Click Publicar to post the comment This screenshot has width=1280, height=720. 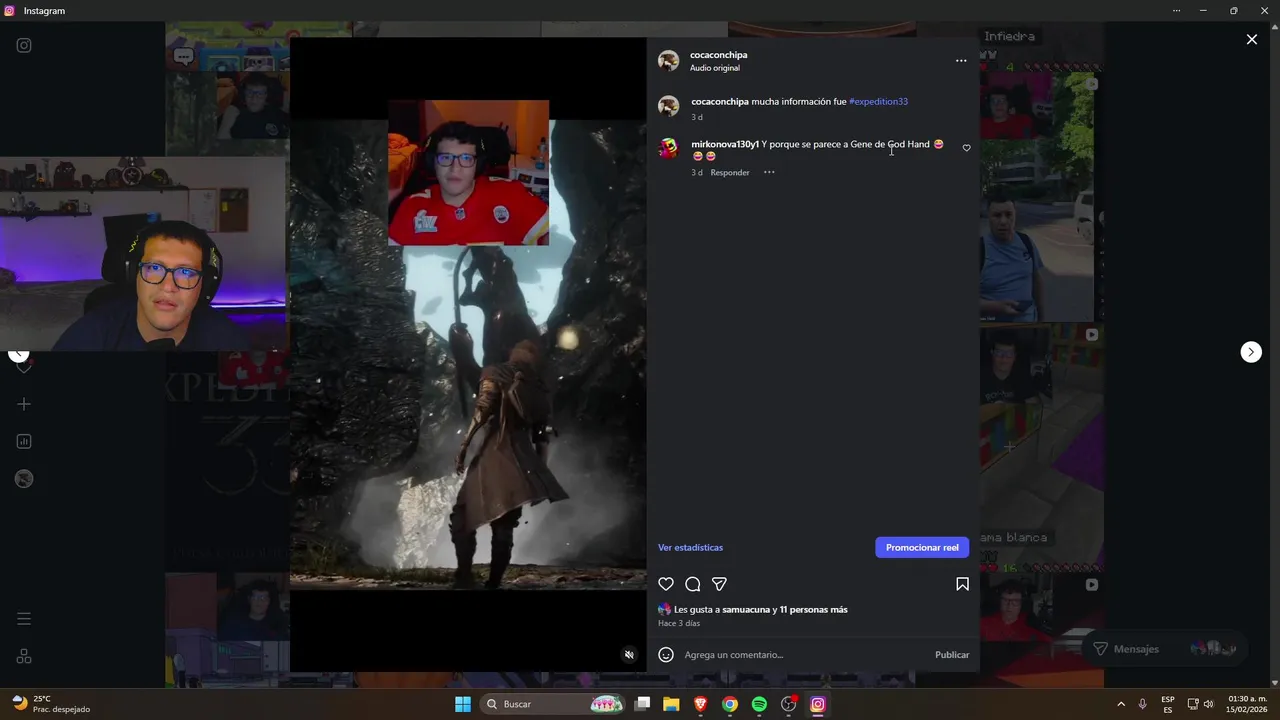(x=952, y=655)
